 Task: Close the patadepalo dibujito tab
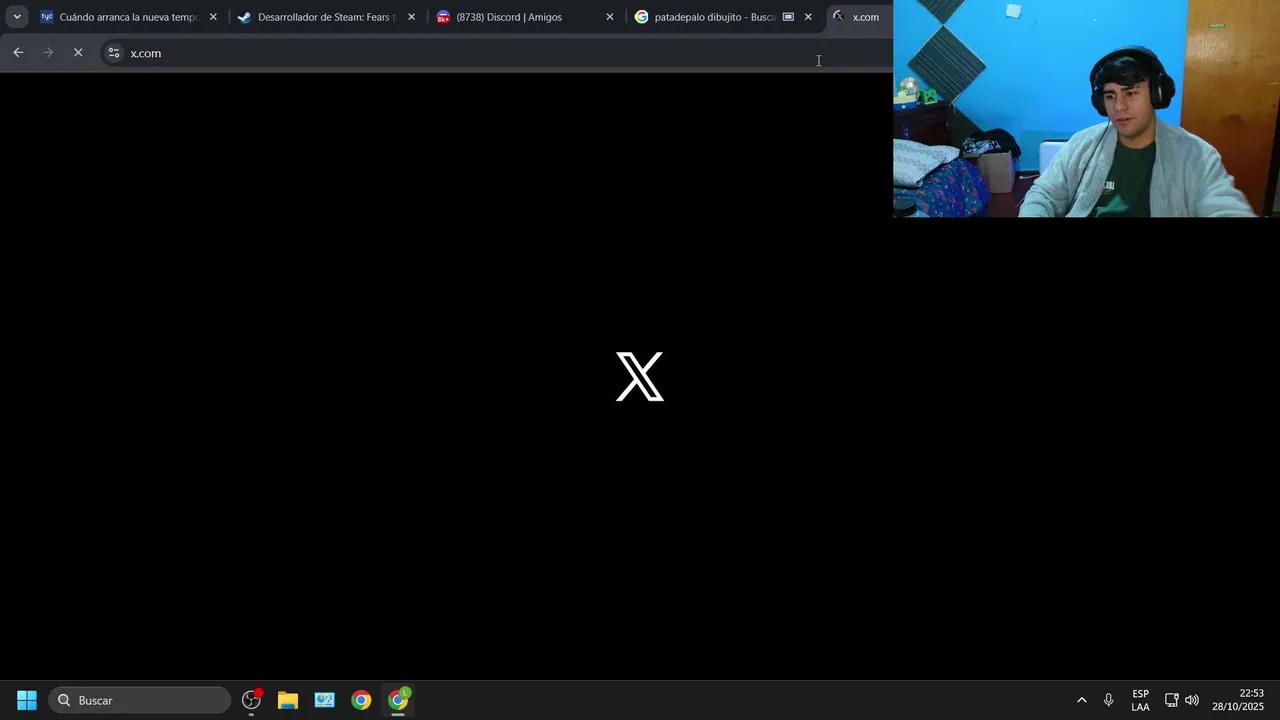tap(808, 17)
